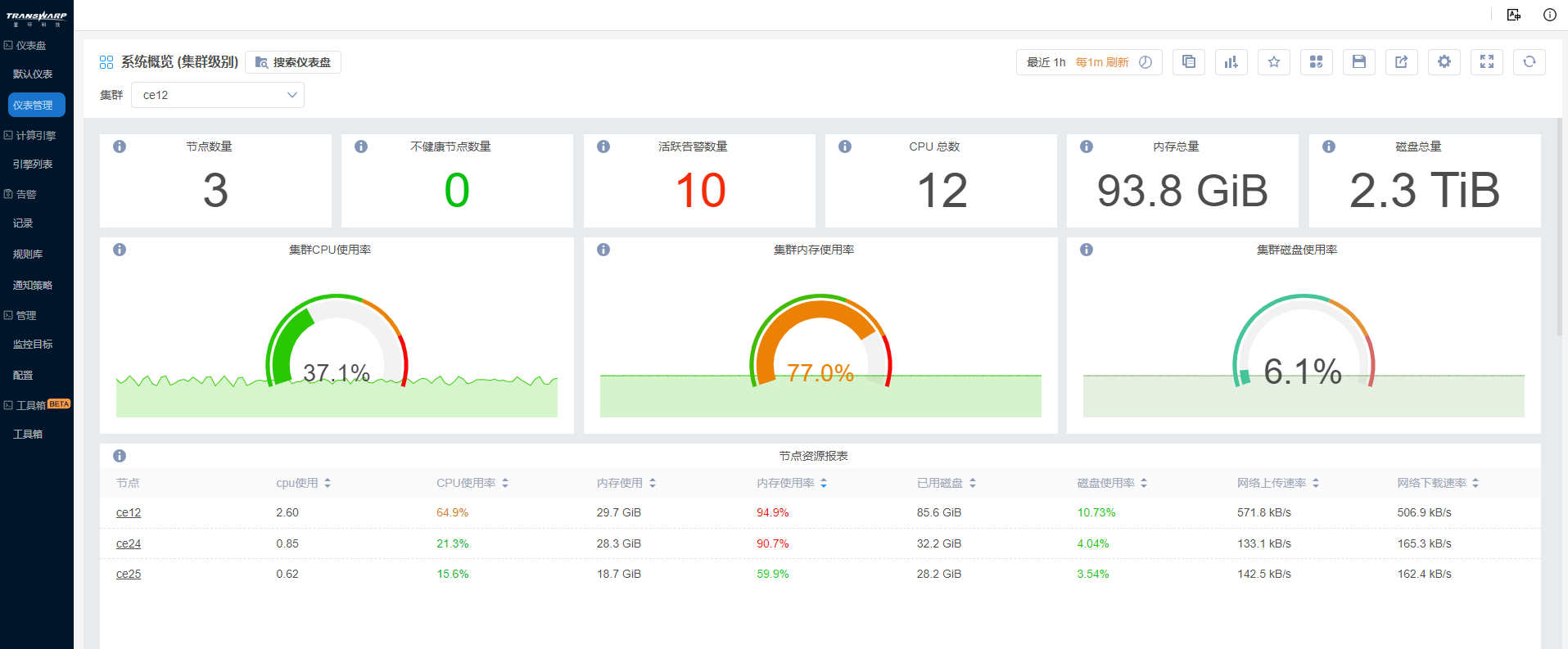
Task: Collapse the 管理 sidebar section
Action: coord(20,316)
